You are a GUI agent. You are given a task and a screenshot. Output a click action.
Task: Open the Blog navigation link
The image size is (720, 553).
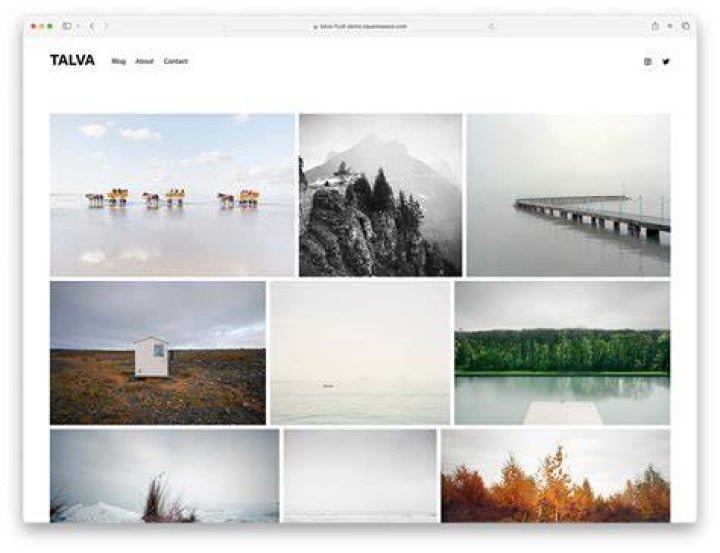(118, 61)
